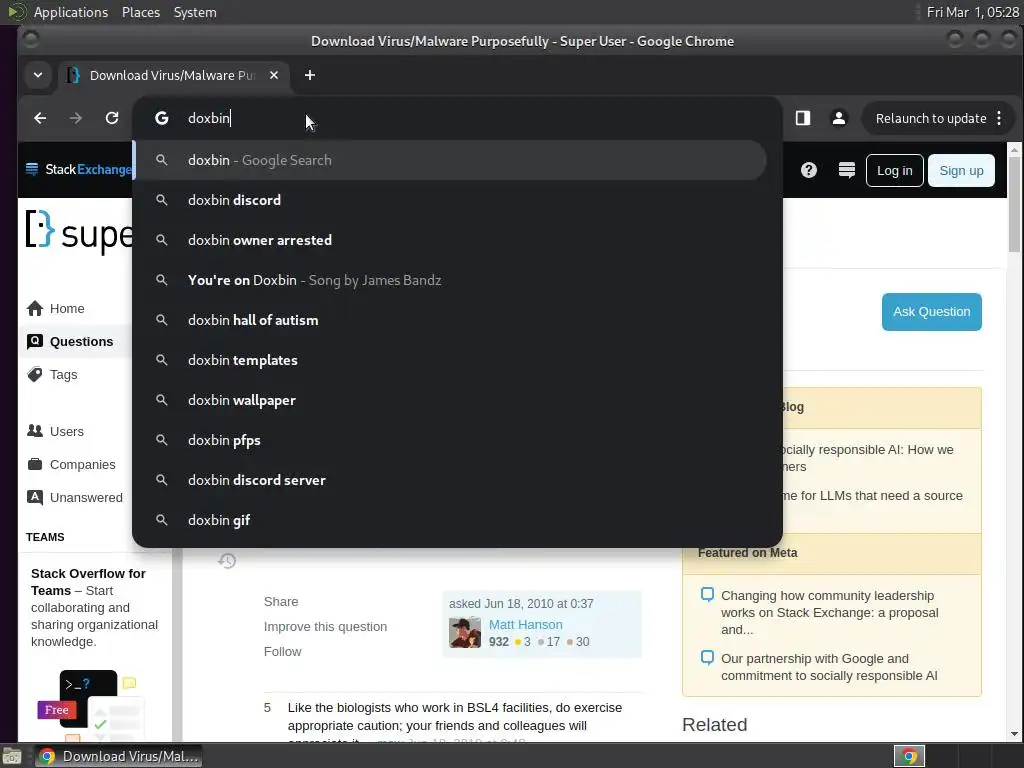Click the Sign up button
1024x768 pixels.
click(961, 170)
